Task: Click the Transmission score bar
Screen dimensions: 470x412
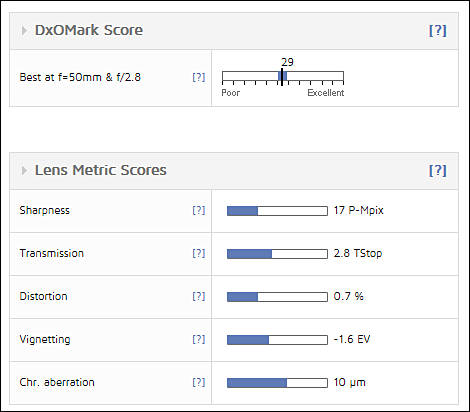Action: pos(277,254)
